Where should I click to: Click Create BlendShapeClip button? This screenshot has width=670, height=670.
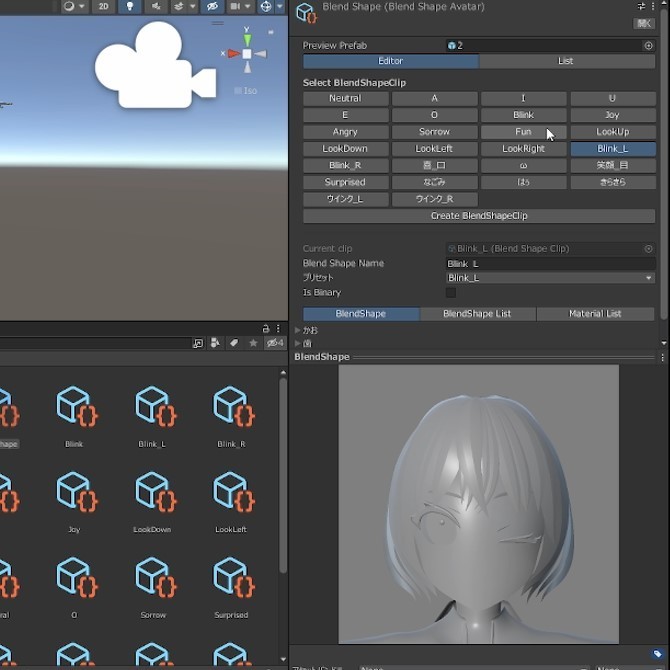(x=479, y=216)
